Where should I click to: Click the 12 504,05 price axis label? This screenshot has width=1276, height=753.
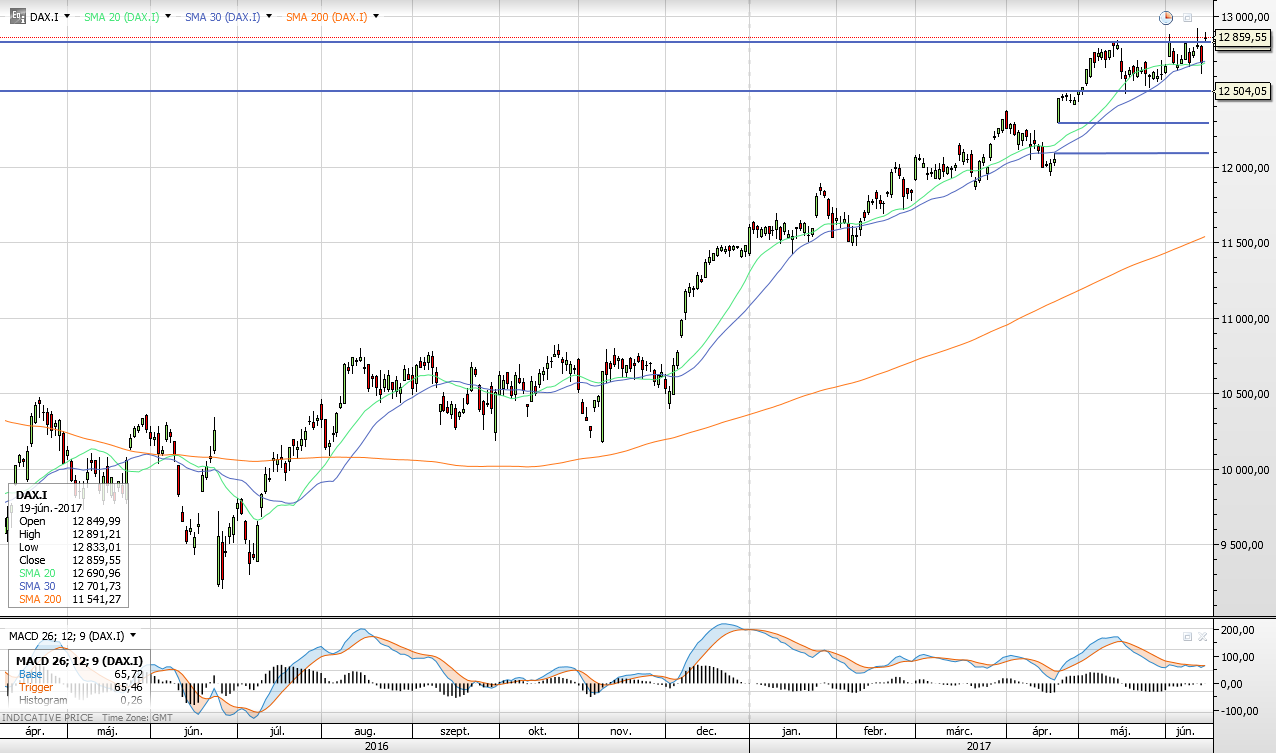point(1243,91)
